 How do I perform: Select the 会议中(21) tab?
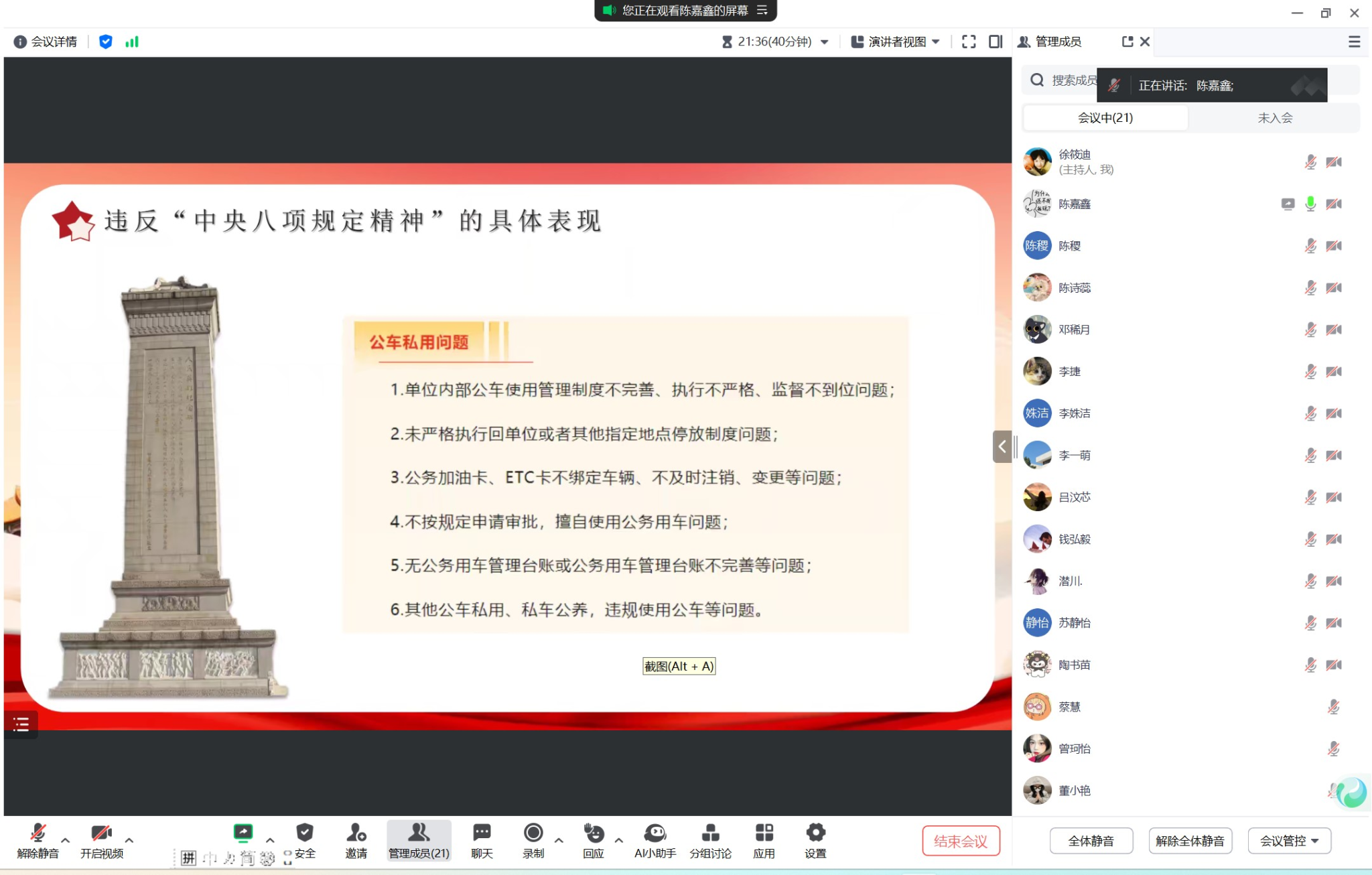coord(1105,118)
